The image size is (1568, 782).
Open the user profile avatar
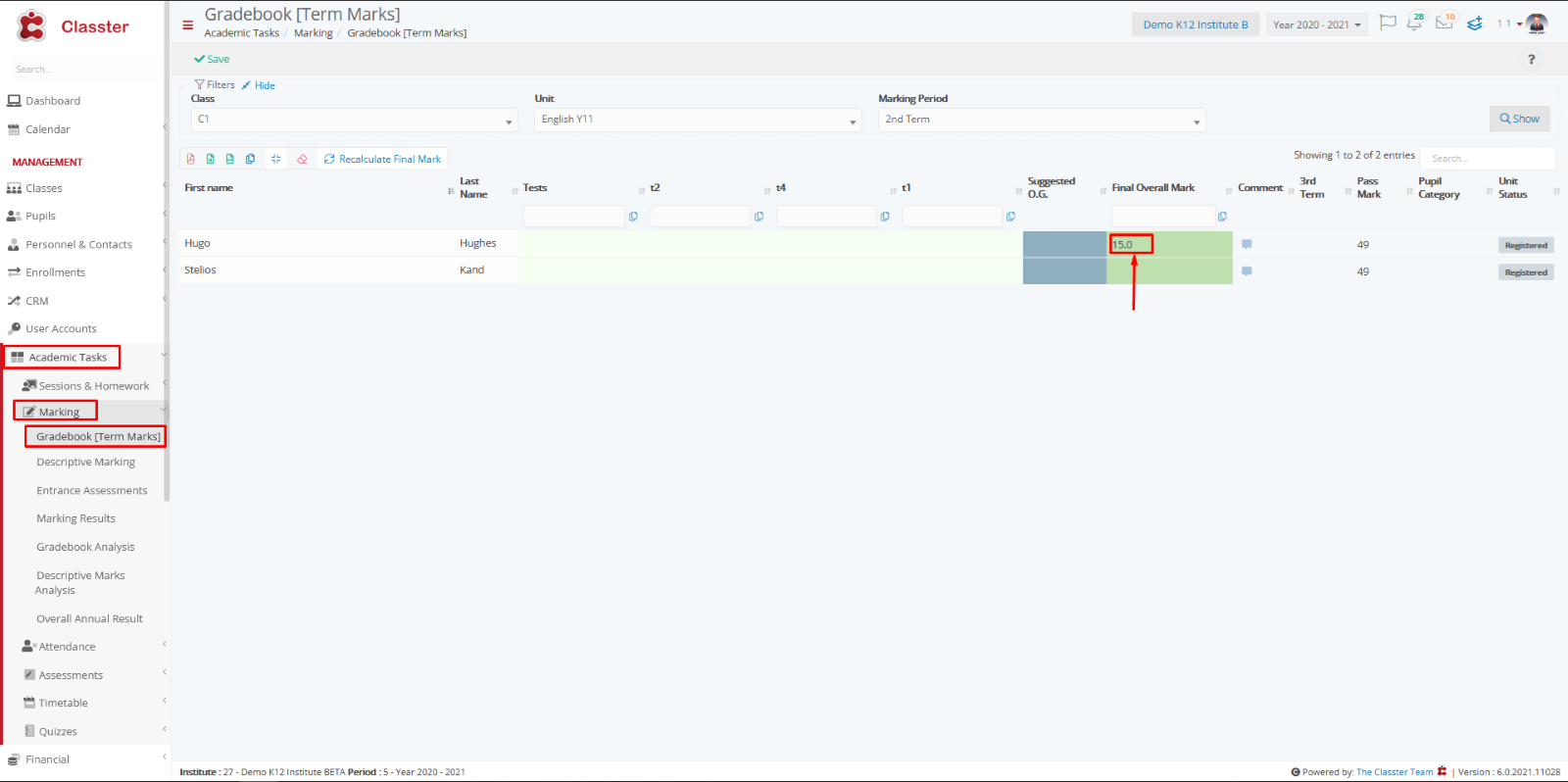point(1537,24)
